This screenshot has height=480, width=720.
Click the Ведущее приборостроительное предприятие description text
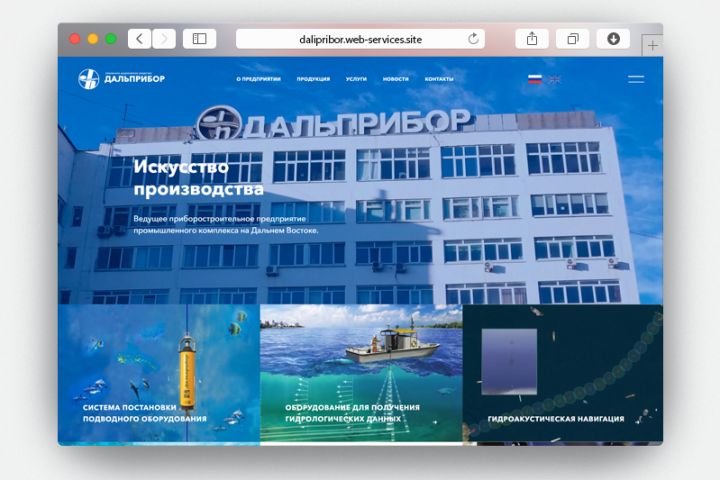click(x=225, y=225)
